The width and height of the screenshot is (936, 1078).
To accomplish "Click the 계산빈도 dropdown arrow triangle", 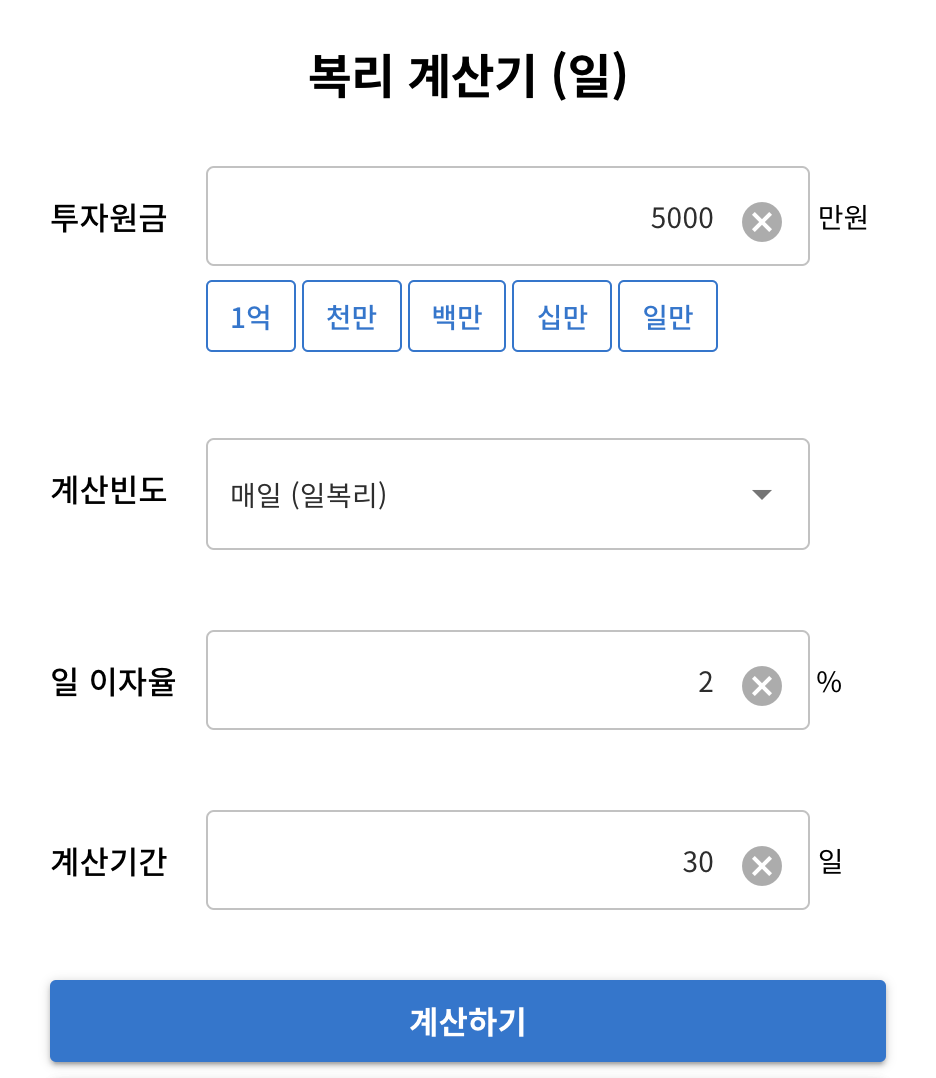I will point(762,494).
